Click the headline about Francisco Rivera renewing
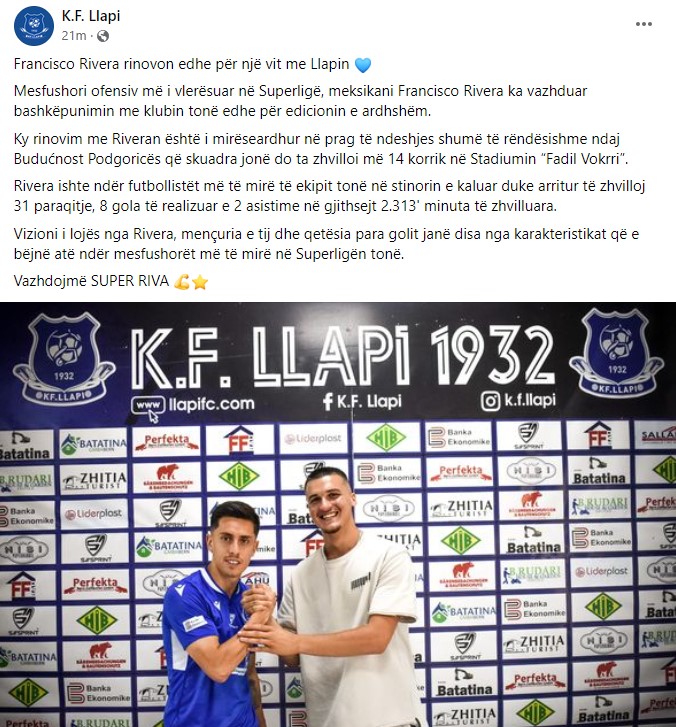Viewport: 676px width, 727px height. pyautogui.click(x=181, y=64)
